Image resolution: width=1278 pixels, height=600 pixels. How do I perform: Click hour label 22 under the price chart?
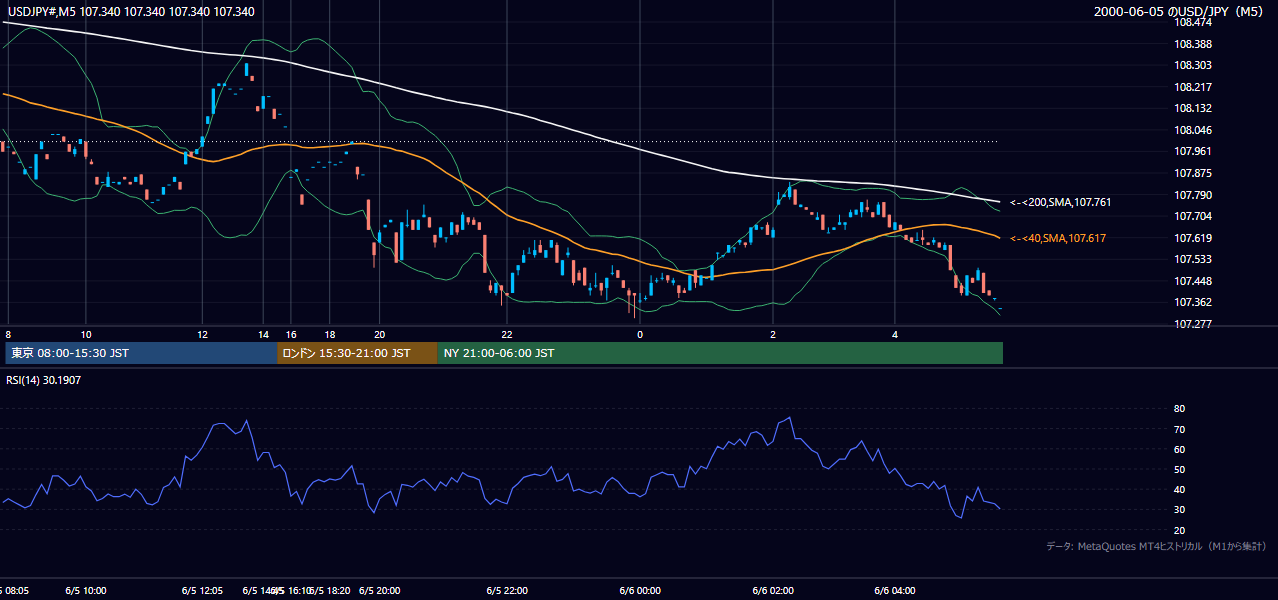click(507, 334)
